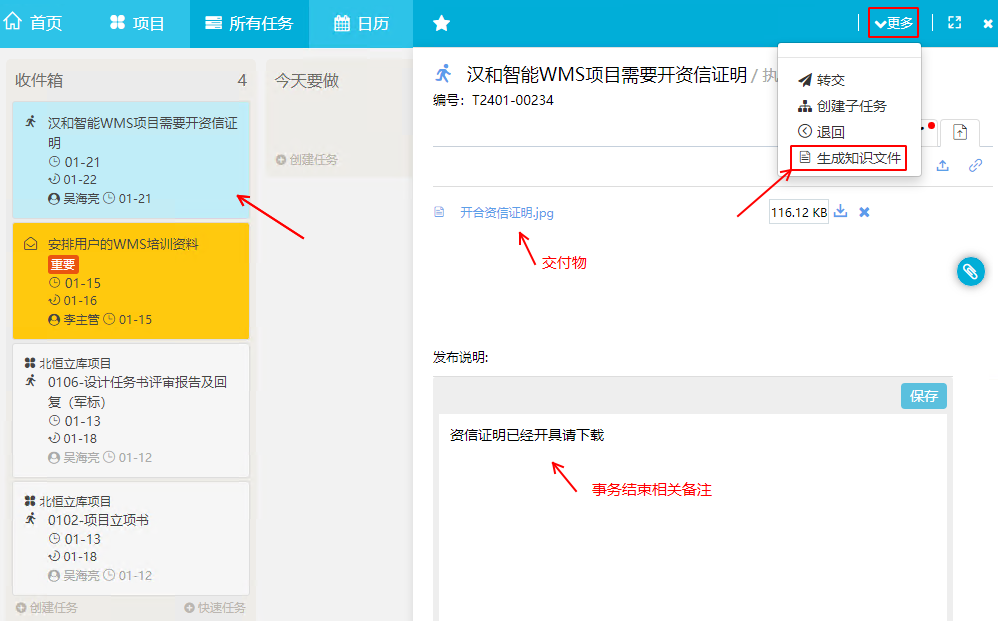Open the 项目 navigation tab

(x=137, y=23)
